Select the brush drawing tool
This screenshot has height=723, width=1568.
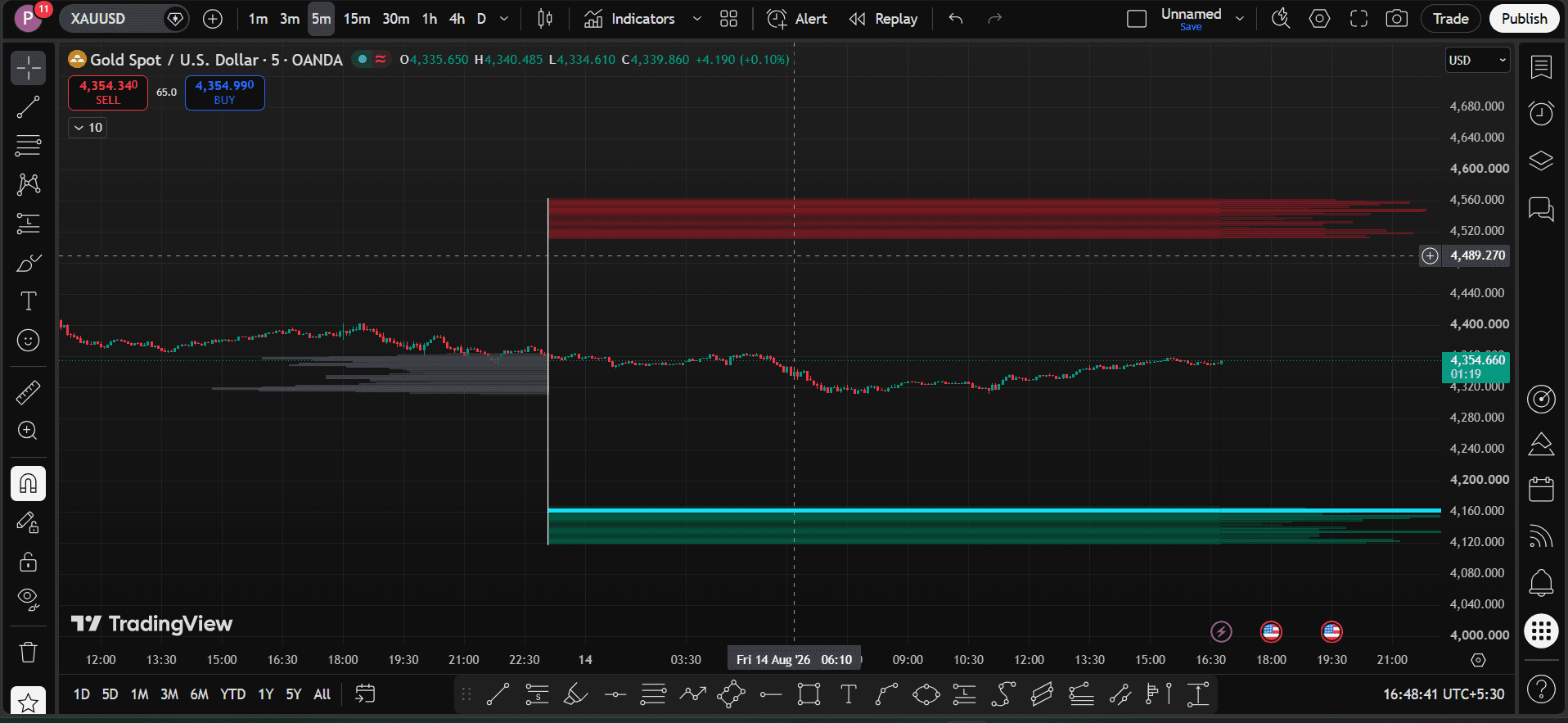(x=29, y=263)
